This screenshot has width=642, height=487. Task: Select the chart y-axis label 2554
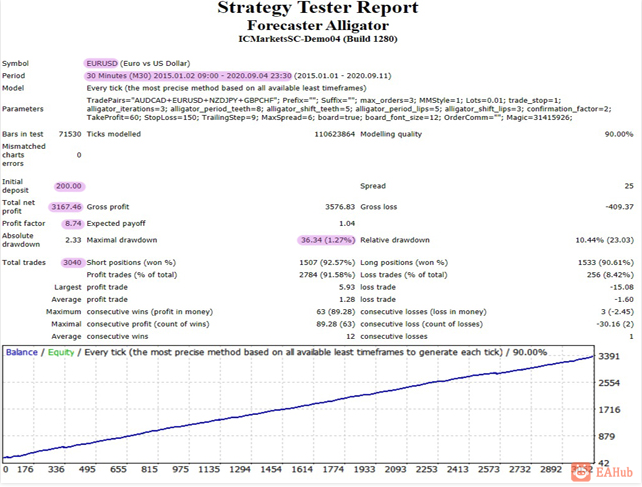(609, 383)
